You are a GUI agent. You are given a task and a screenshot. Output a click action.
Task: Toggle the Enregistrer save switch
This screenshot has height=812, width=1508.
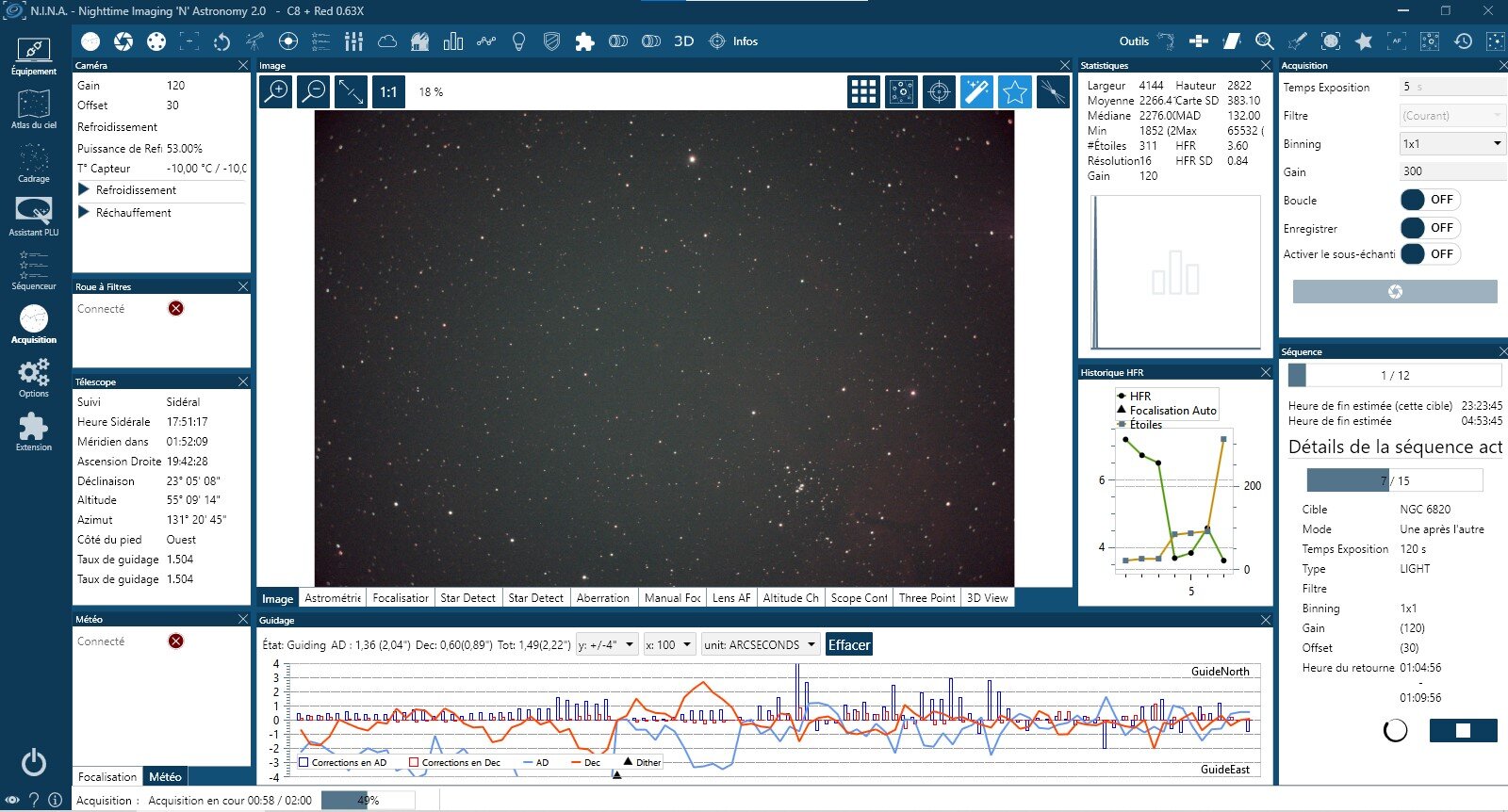coord(1428,228)
